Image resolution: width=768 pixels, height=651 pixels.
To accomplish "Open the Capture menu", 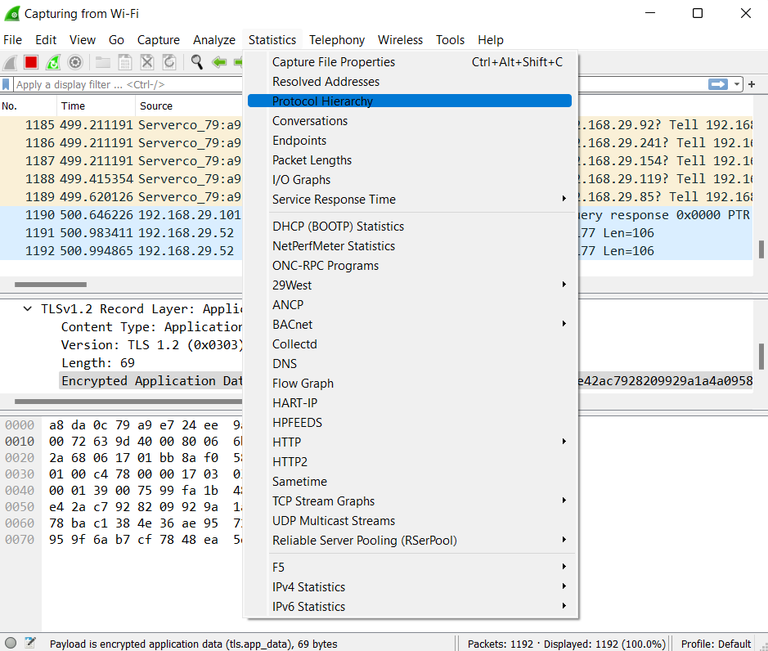I will (158, 40).
